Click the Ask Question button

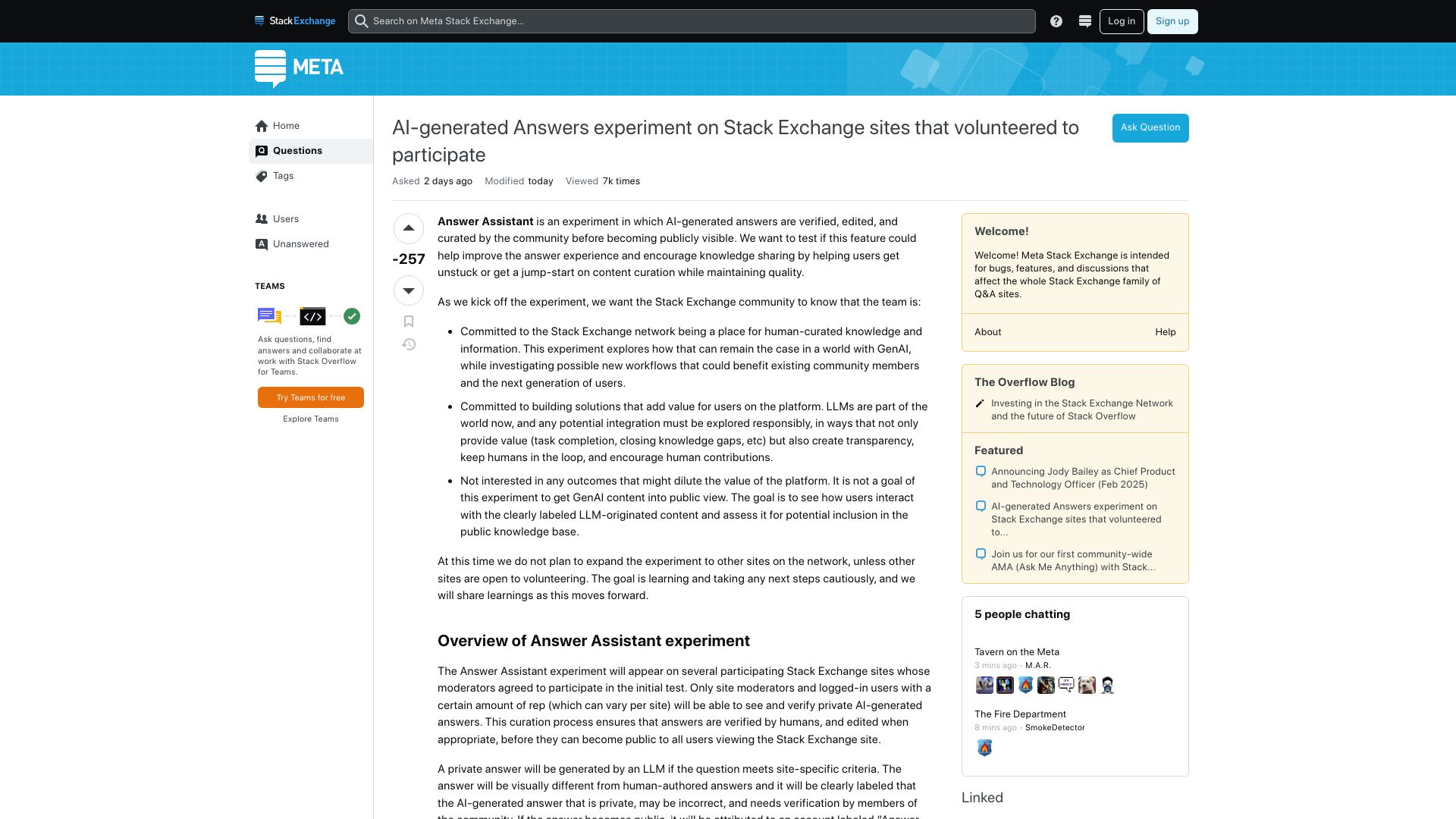(1150, 128)
